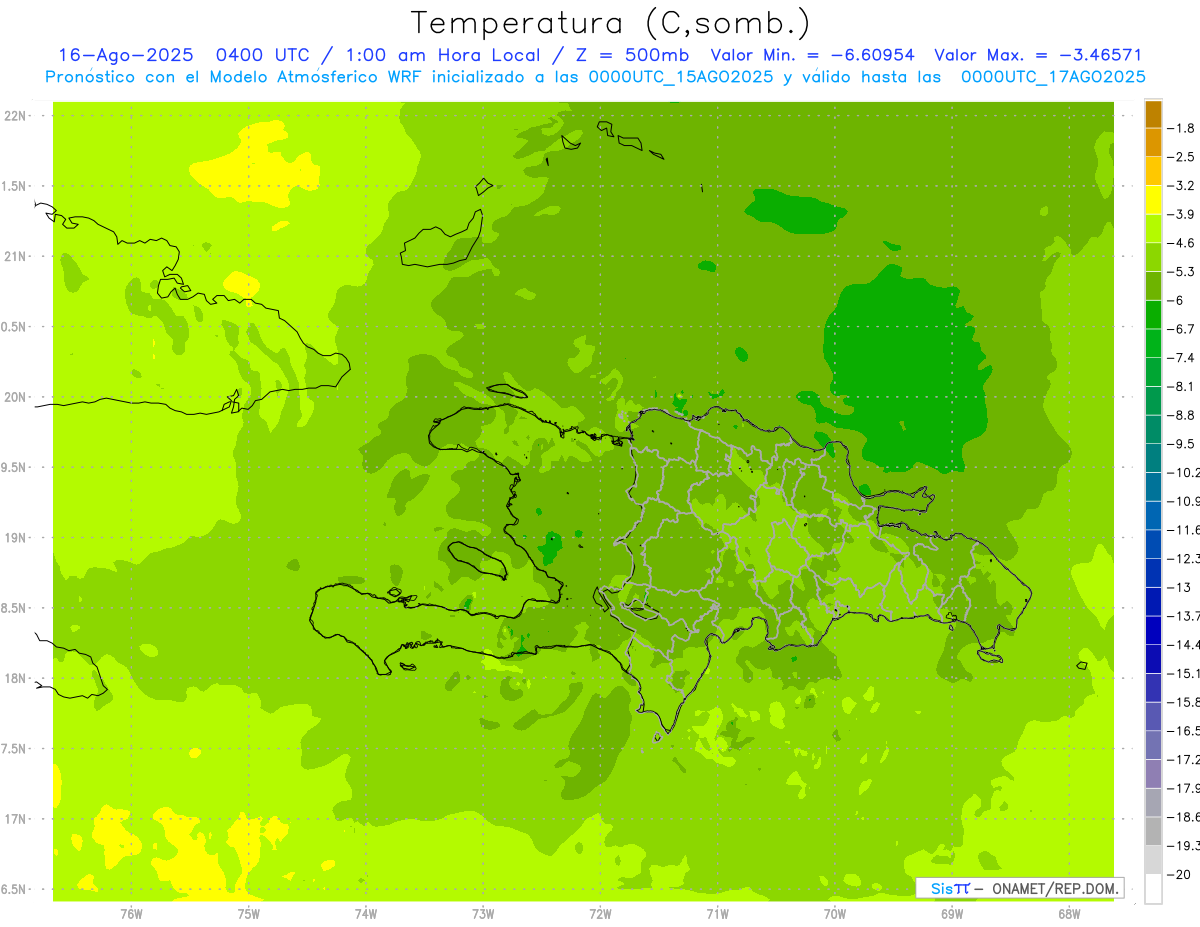Viewport: 1200px width, 927px height.
Task: Click the "75W" longitude label
Action: pos(248,914)
